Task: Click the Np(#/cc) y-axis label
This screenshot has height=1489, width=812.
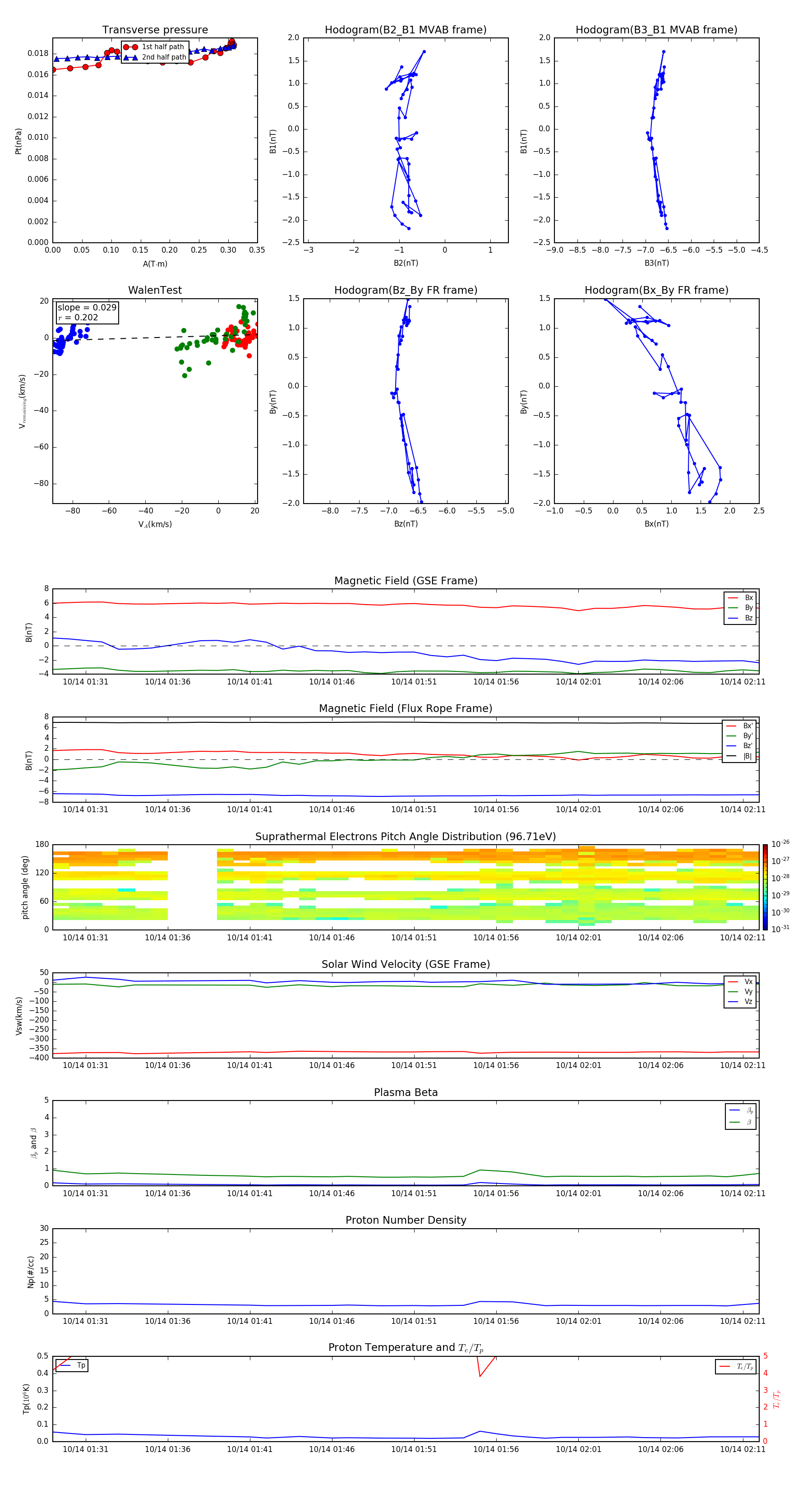Action: coord(31,1271)
